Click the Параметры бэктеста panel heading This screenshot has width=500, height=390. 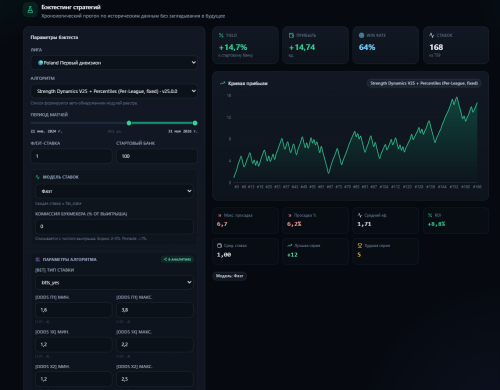click(x=54, y=37)
